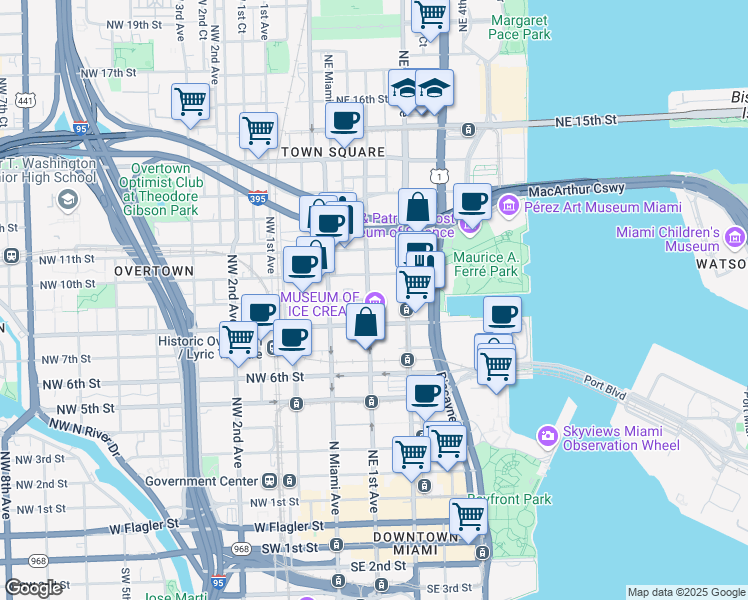Click the Government Center station icon
The width and height of the screenshot is (748, 600).
(x=270, y=481)
